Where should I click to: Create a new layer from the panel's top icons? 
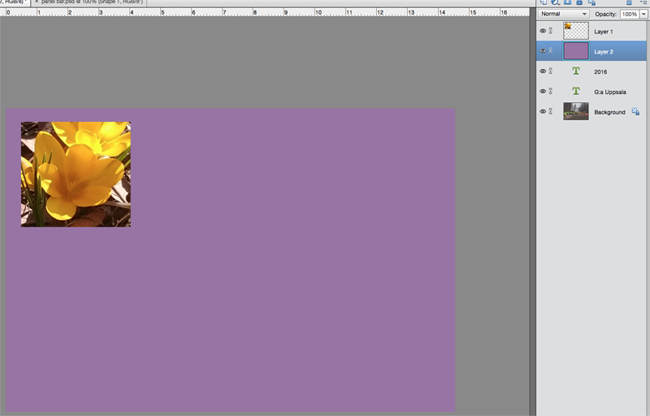(x=543, y=2)
